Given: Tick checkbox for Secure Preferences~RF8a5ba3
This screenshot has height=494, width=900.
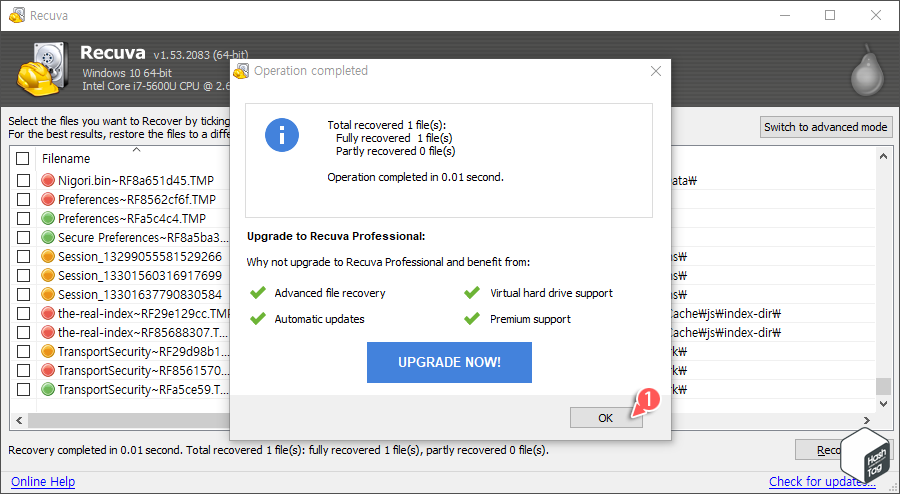Looking at the screenshot, I should coord(24,238).
